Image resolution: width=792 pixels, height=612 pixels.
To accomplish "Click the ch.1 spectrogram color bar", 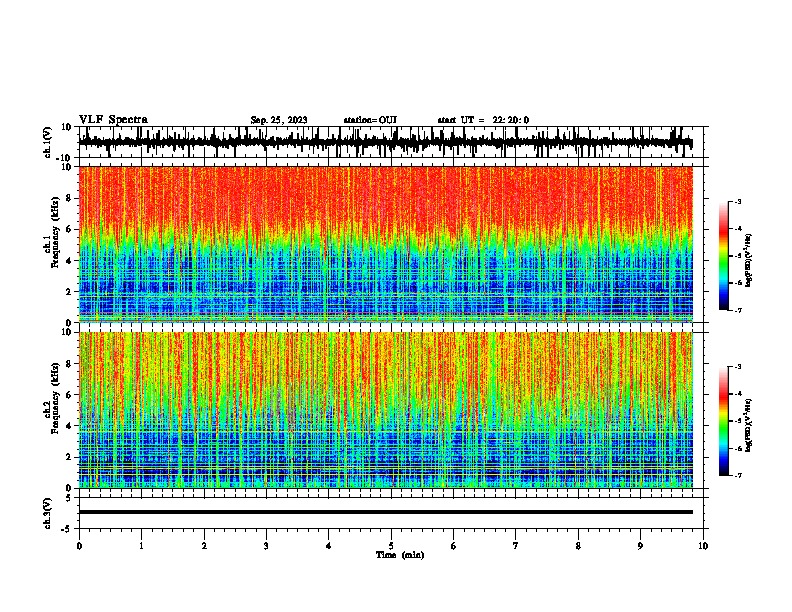I will coord(723,256).
